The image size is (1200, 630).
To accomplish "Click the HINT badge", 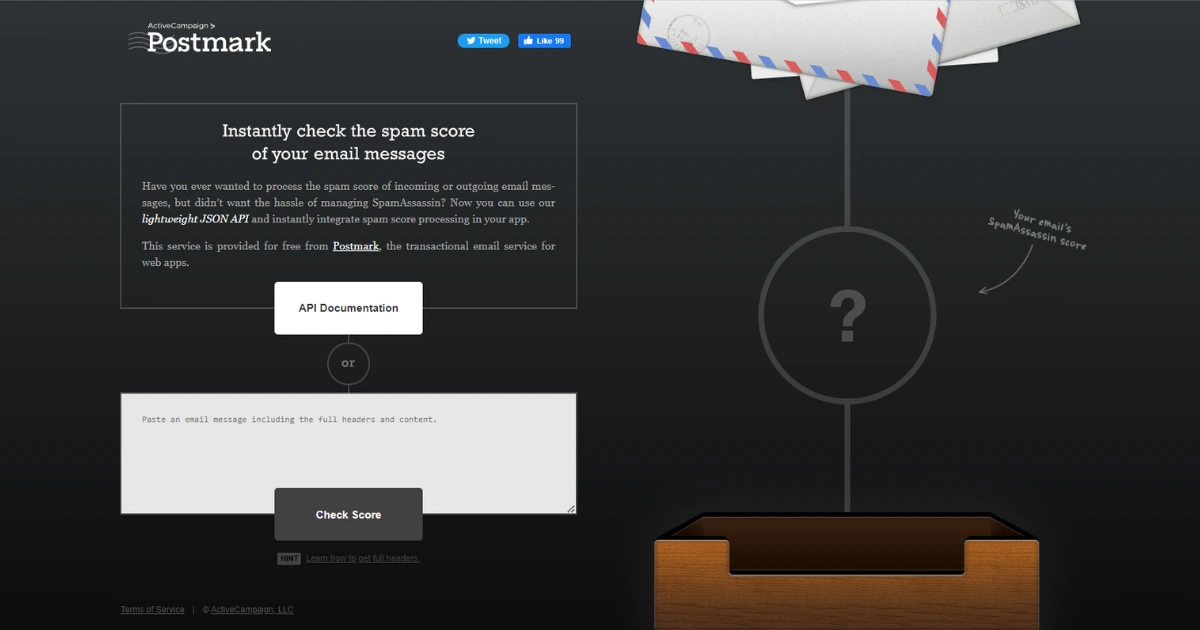I will tap(289, 558).
